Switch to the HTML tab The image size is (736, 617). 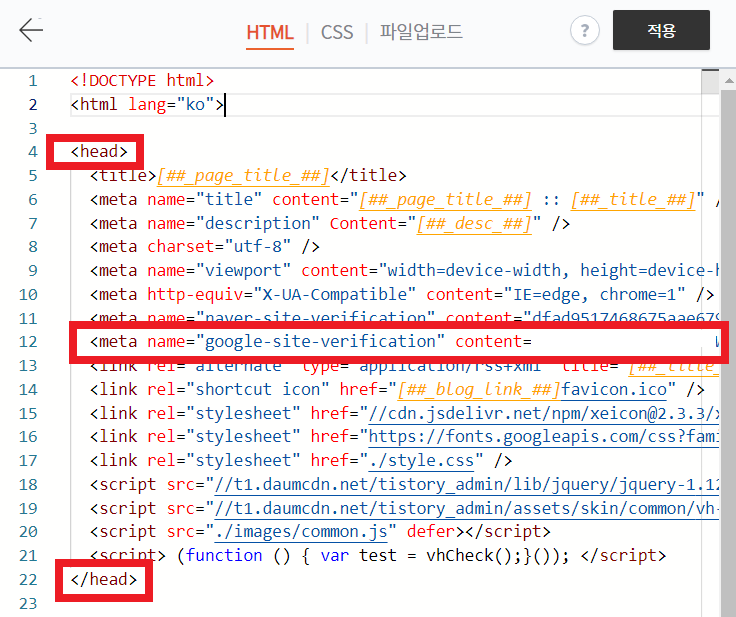tap(270, 32)
